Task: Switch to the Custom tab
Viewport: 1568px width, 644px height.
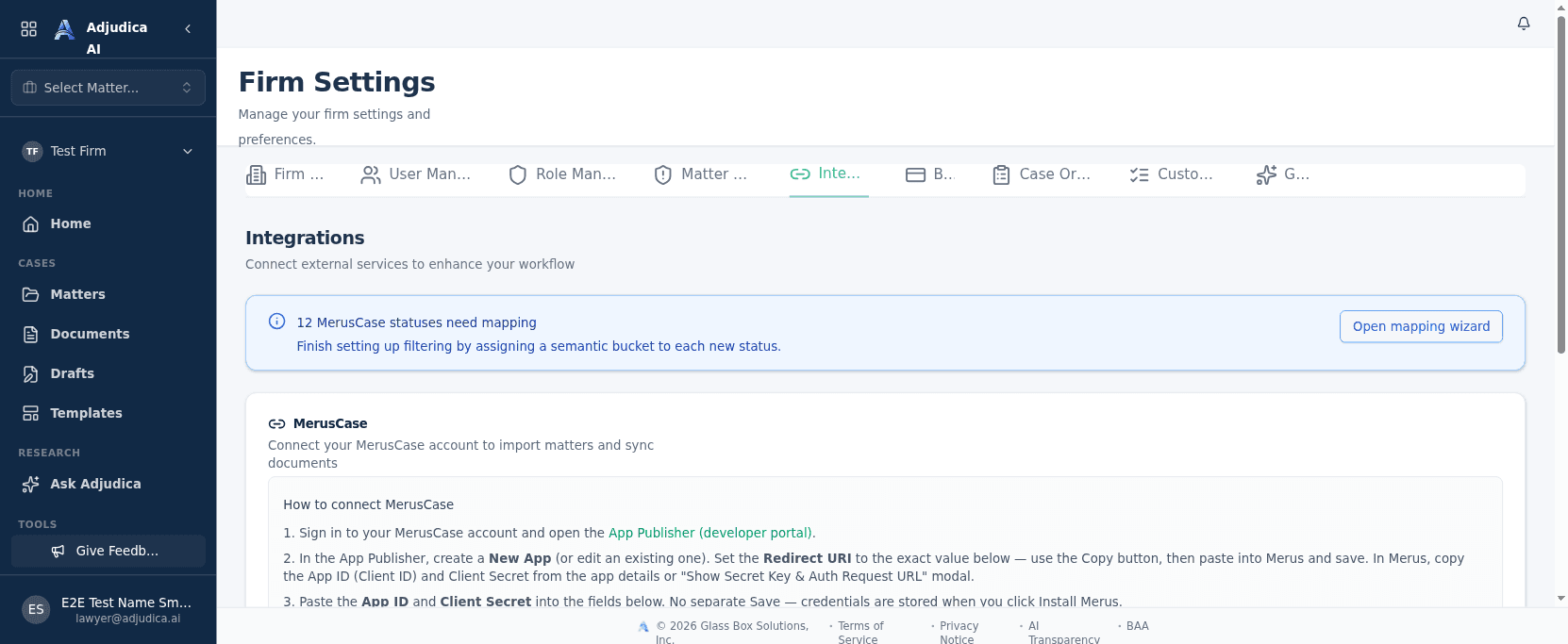Action: coord(1172,174)
